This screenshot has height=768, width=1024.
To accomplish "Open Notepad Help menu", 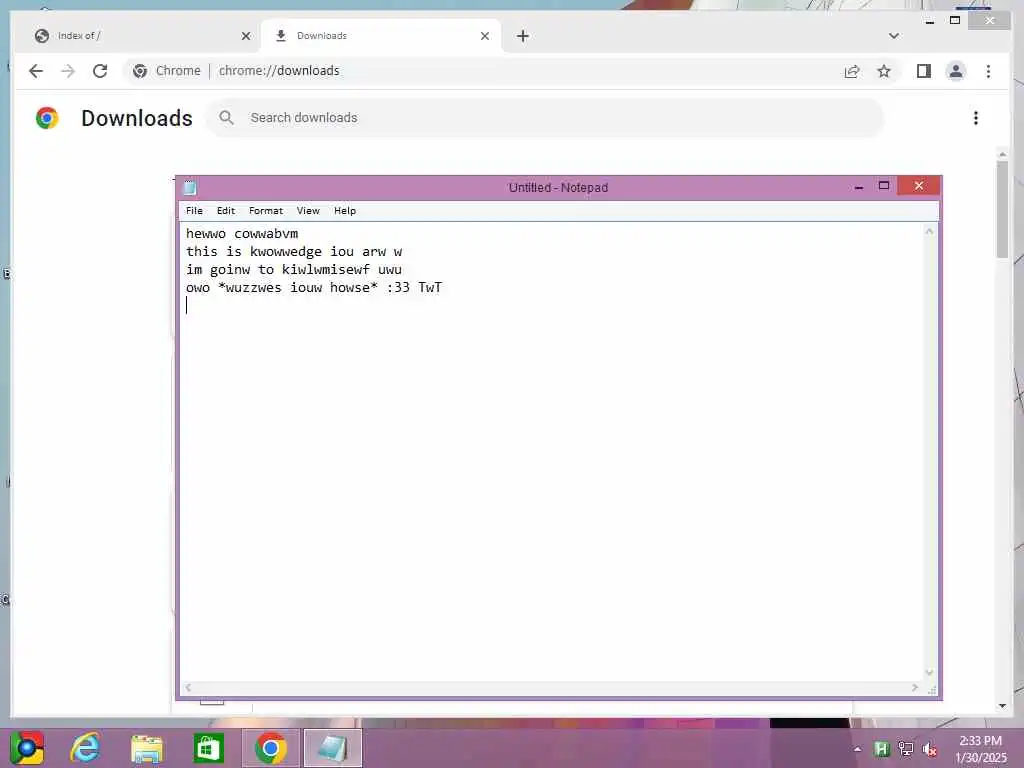I will tap(345, 211).
